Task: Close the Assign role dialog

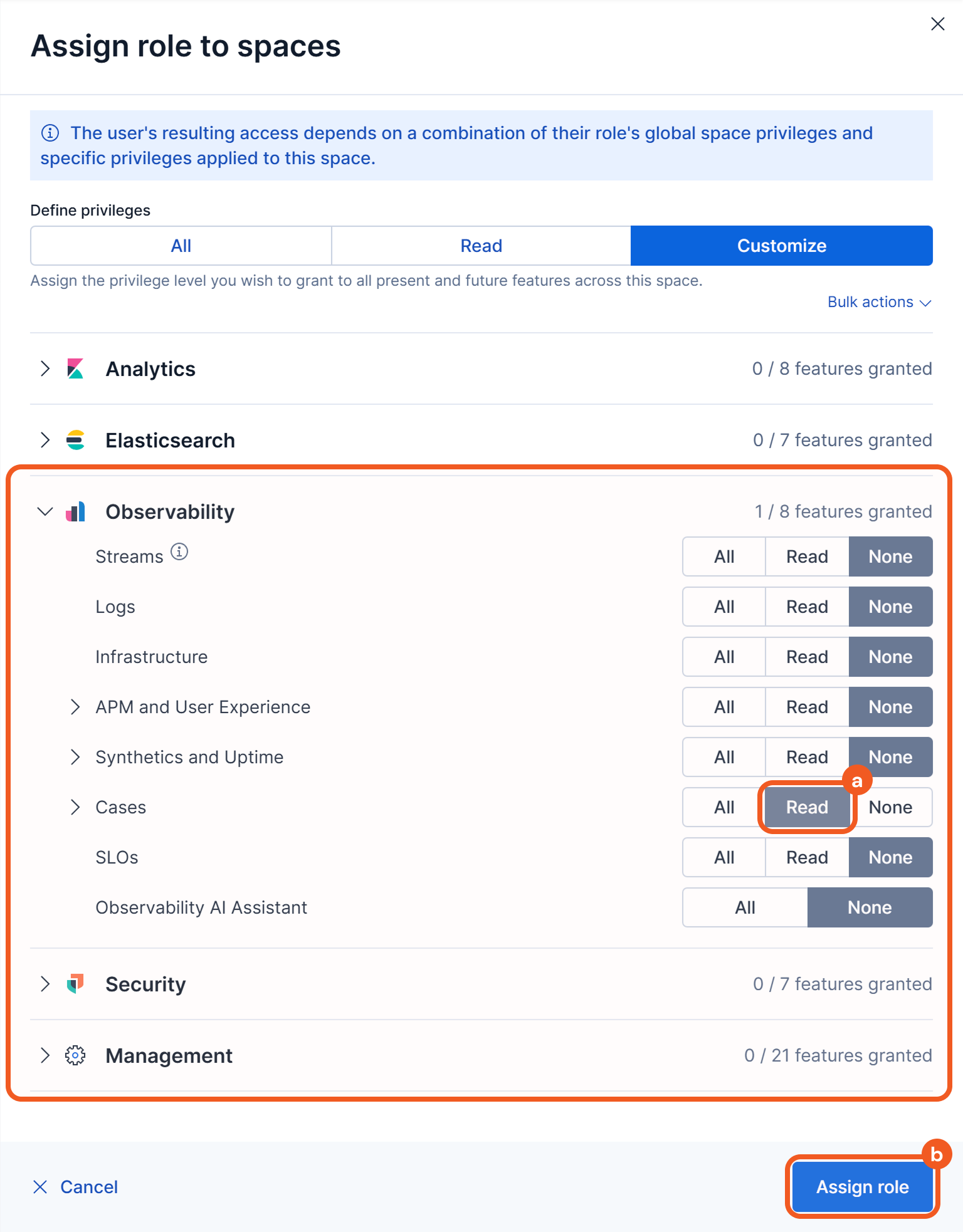Action: [937, 24]
